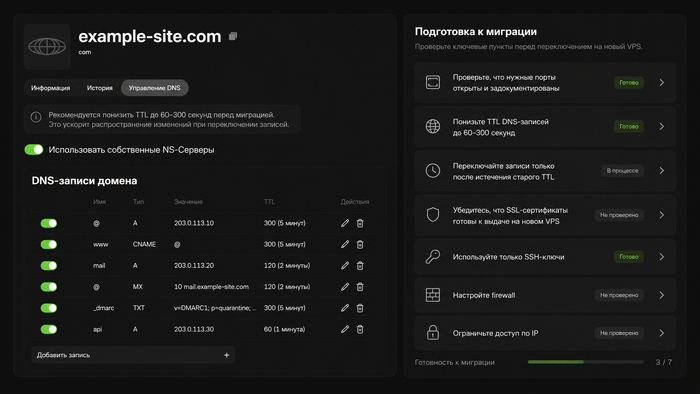Edit the _dmarc TXT record

click(345, 308)
